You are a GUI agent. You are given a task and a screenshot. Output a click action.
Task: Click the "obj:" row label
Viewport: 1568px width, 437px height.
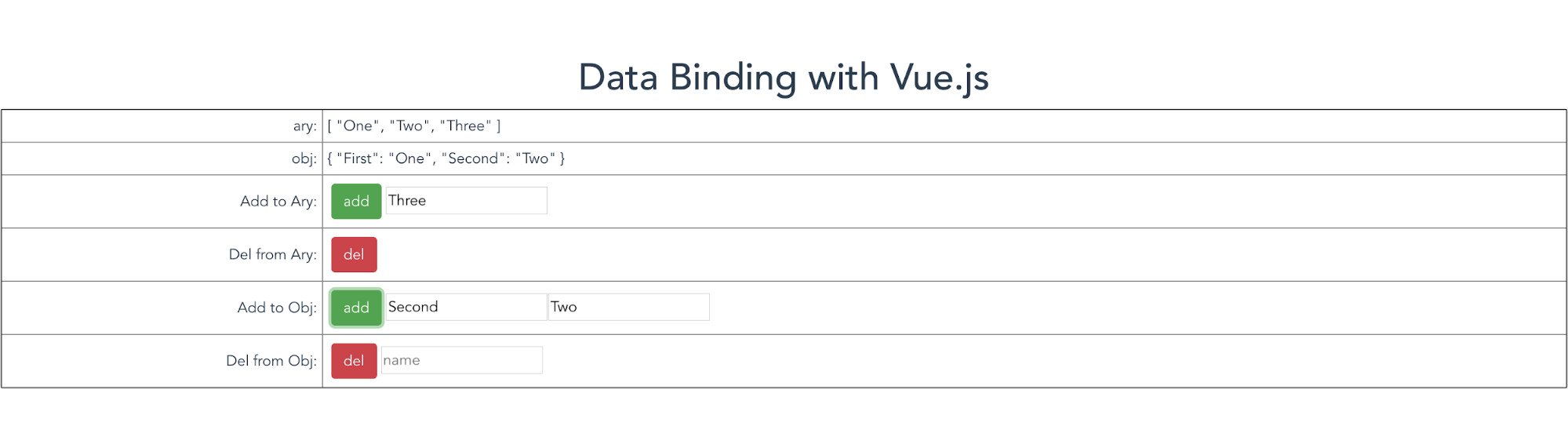(304, 159)
